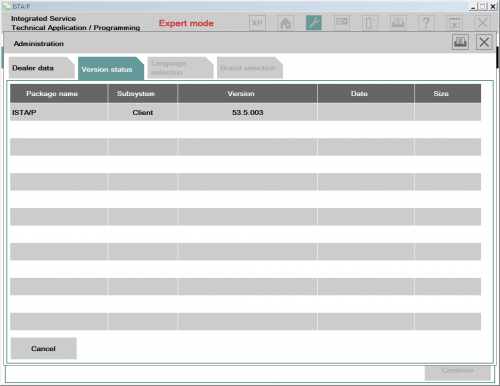Image resolution: width=500 pixels, height=386 pixels.
Task: Click the Size column header
Action: point(448,94)
